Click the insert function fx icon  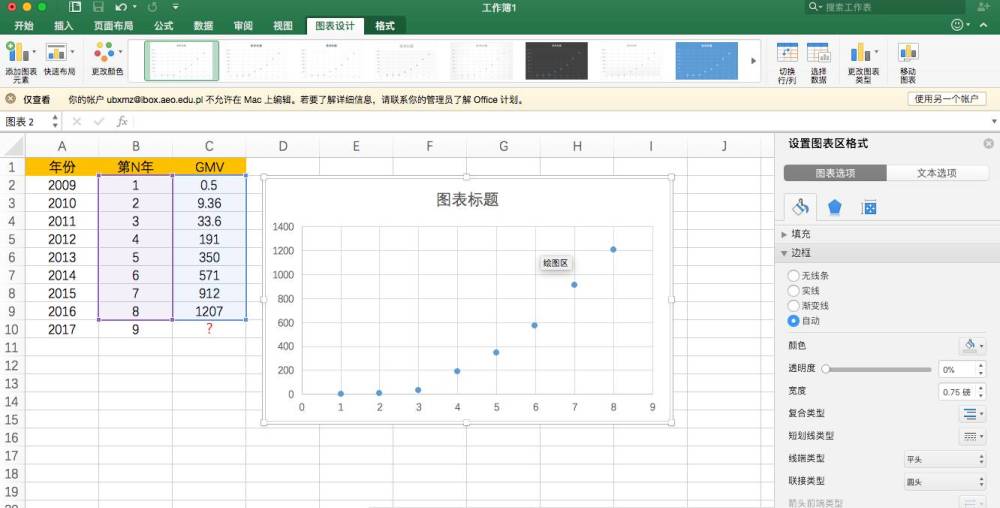pos(122,121)
